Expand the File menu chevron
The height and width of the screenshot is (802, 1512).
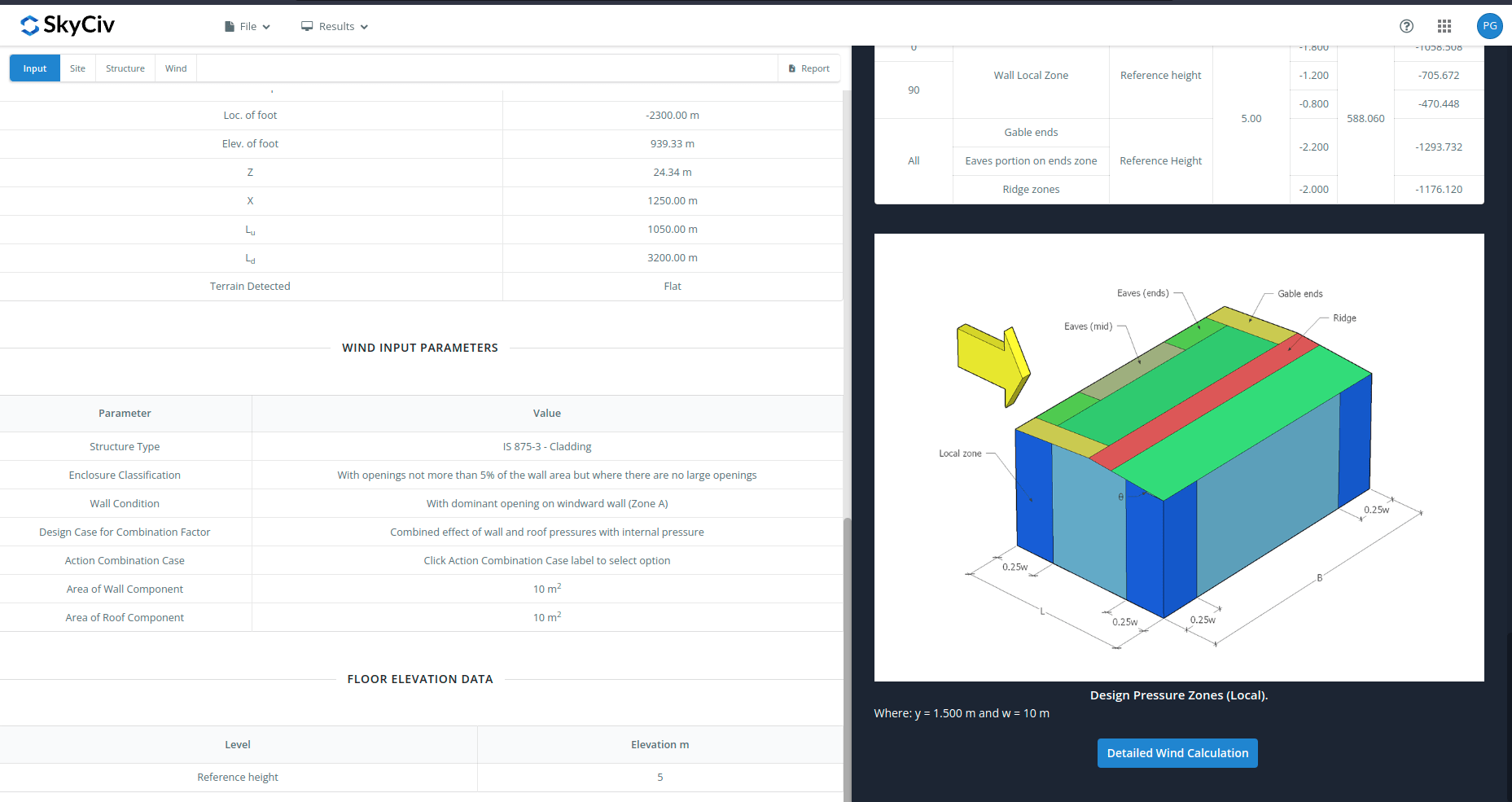click(x=266, y=28)
